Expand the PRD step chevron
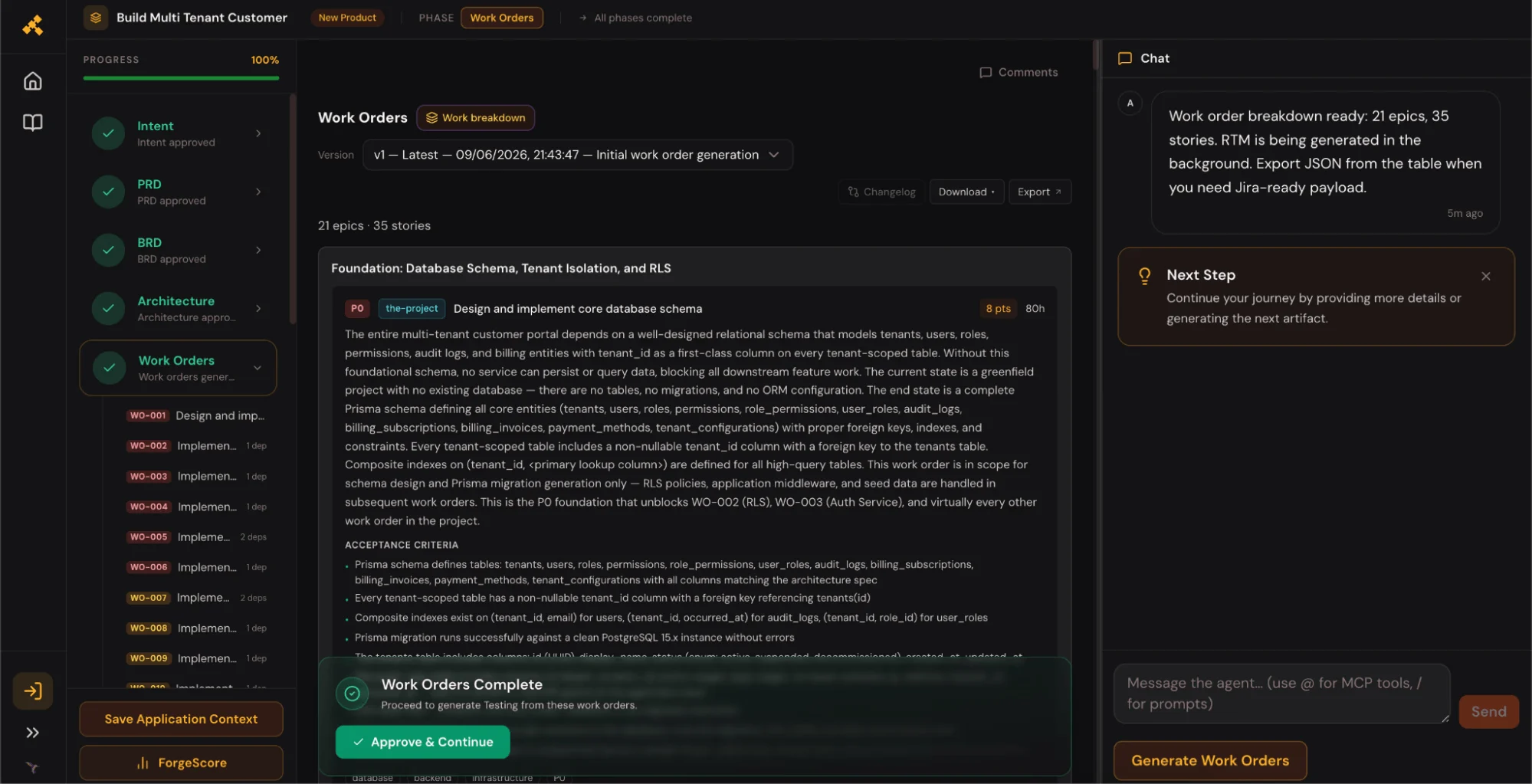Viewport: 1532px width, 784px height. tap(258, 192)
